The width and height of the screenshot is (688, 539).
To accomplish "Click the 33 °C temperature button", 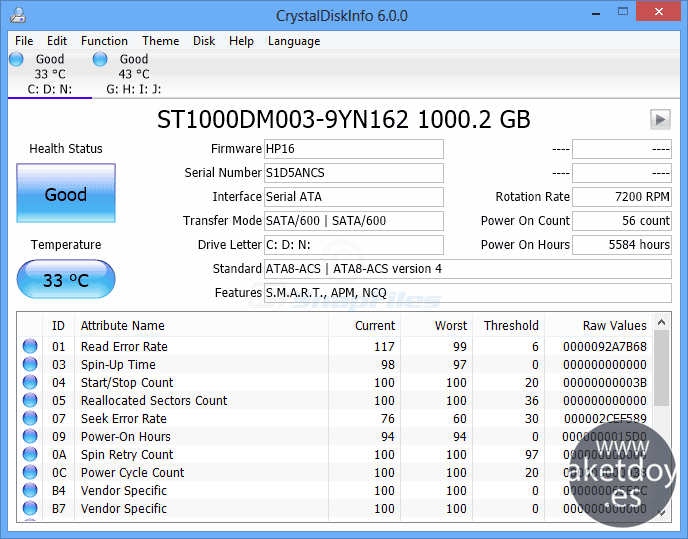I will pos(66,279).
